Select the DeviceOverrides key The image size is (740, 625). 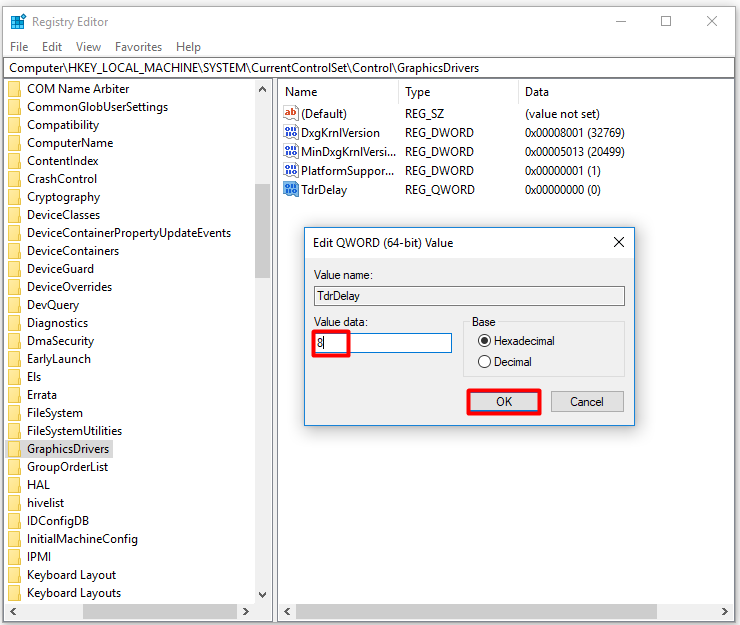(69, 287)
